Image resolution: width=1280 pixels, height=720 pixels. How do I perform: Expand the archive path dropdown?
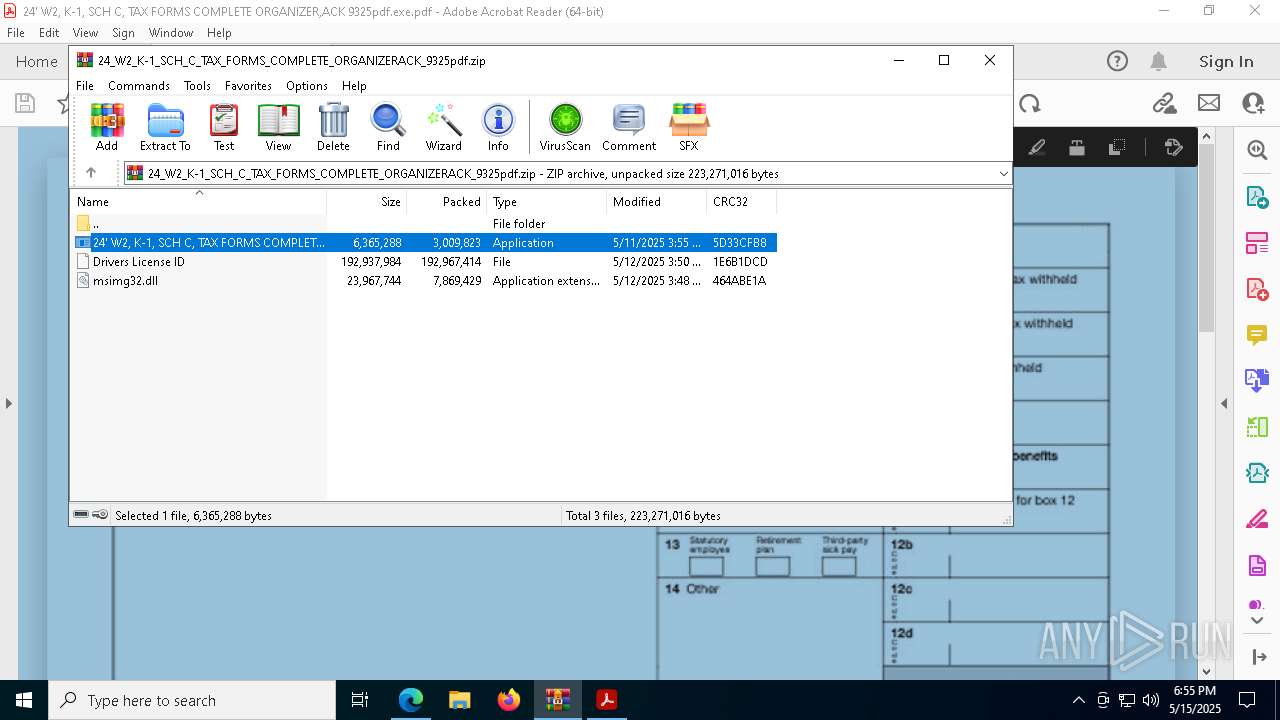pyautogui.click(x=1003, y=174)
